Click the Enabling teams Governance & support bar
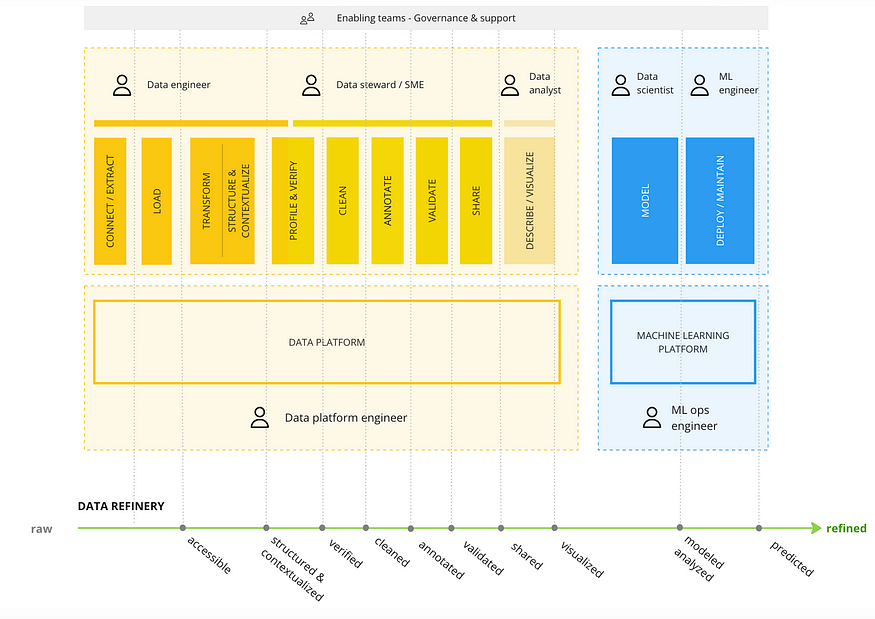This screenshot has width=875, height=619. (426, 18)
